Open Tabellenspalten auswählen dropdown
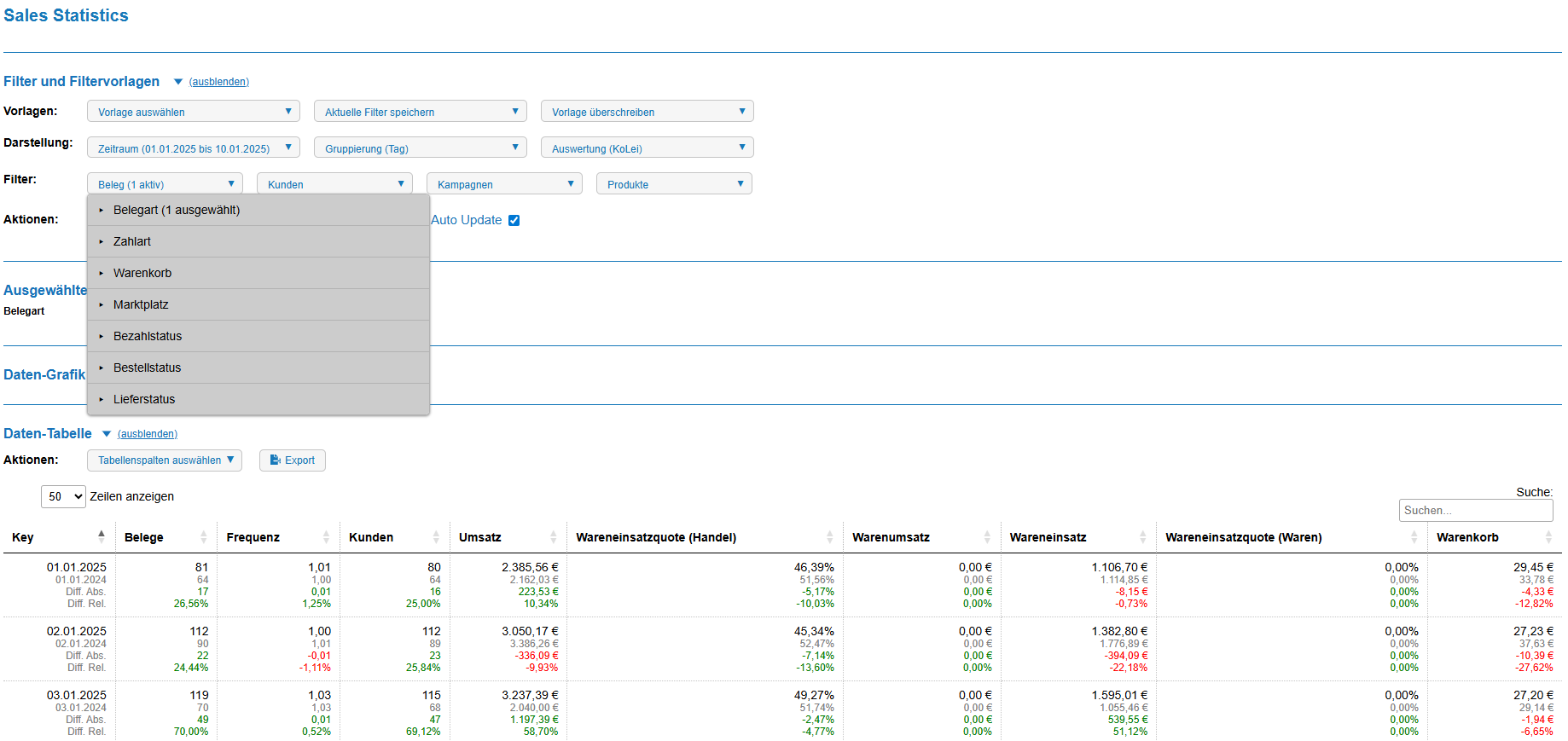Screen dimensions: 1568x741 (x=165, y=460)
